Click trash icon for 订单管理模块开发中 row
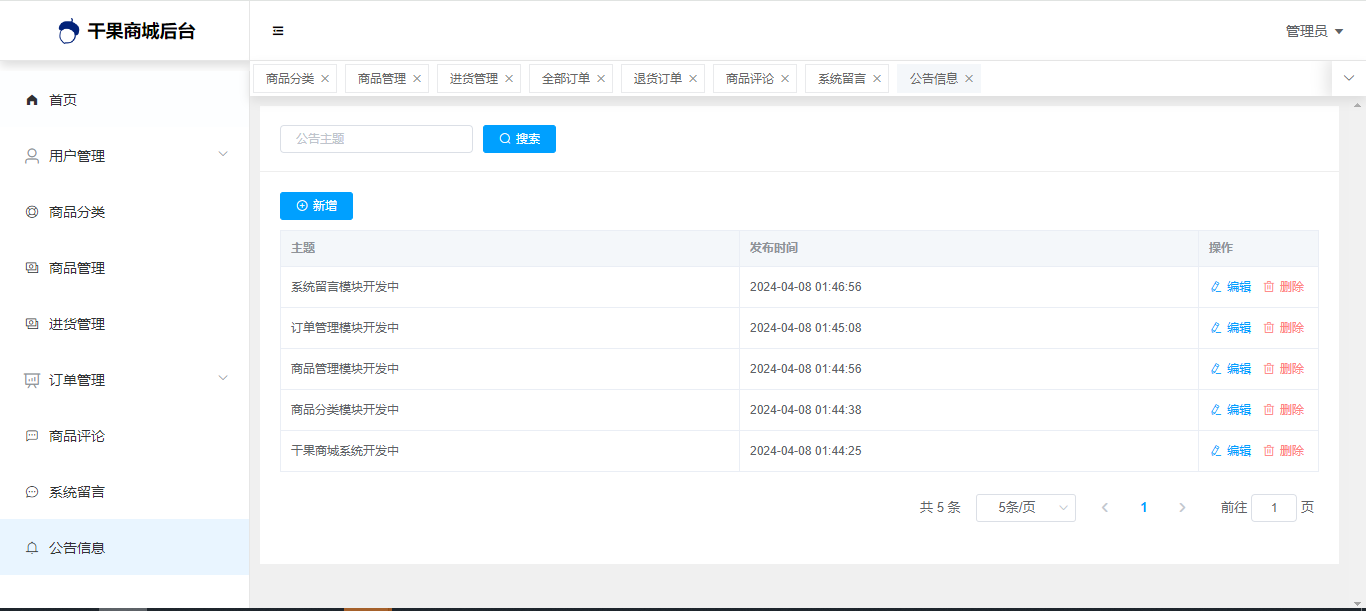This screenshot has height=611, width=1366. click(x=1269, y=328)
